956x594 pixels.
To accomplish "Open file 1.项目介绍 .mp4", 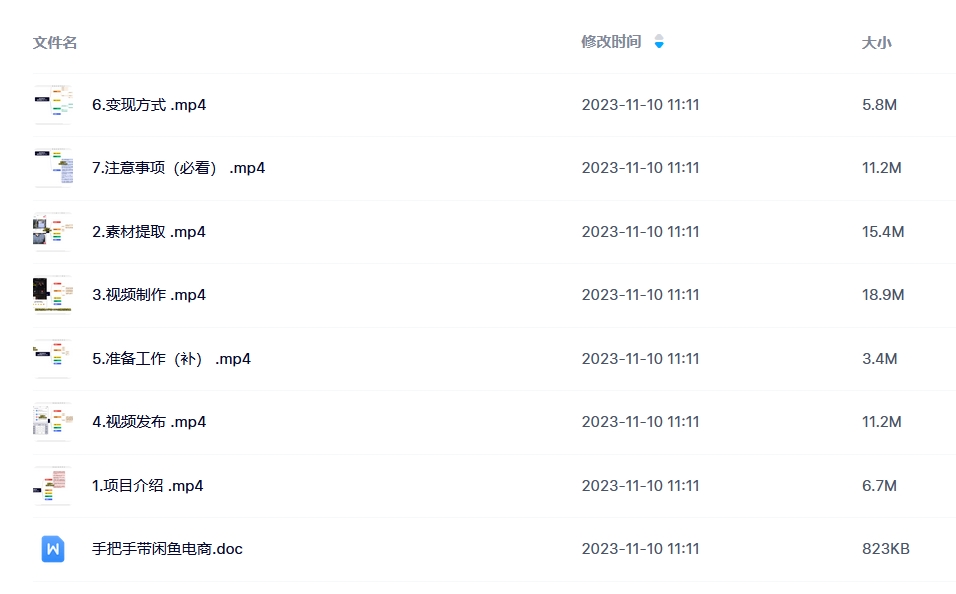I will (x=148, y=485).
